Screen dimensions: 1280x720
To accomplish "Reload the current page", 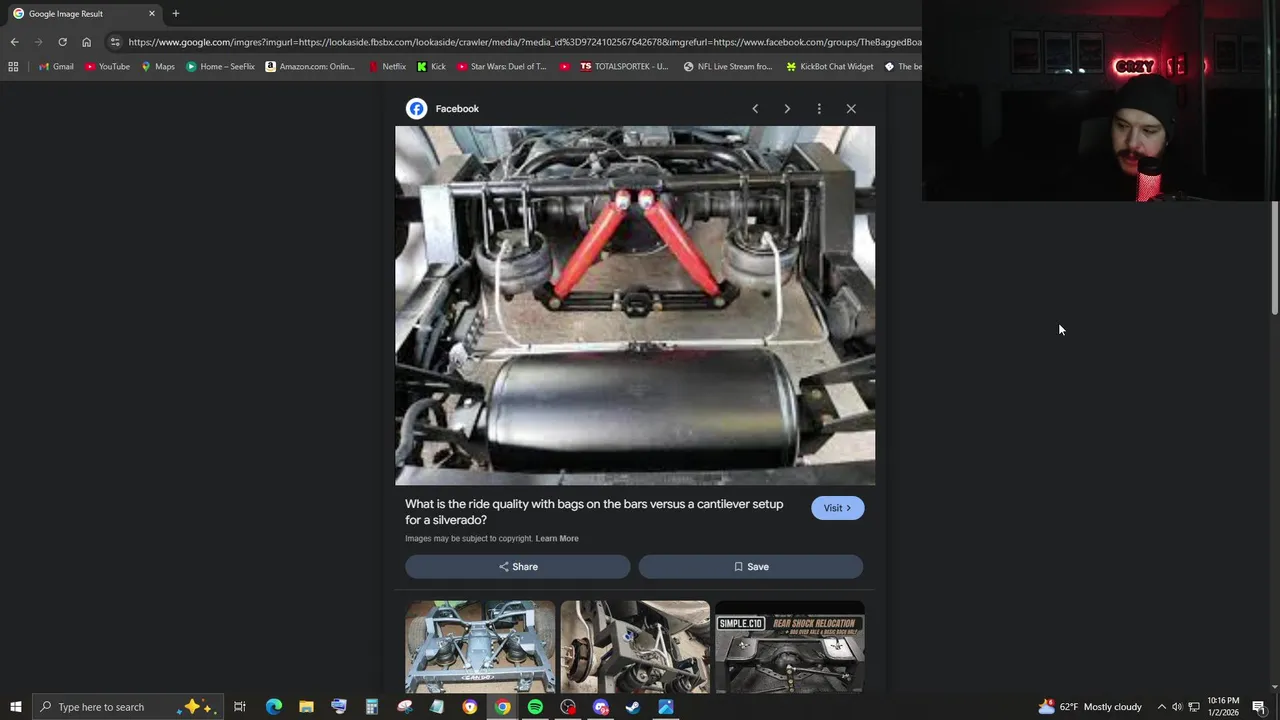I will point(62,42).
